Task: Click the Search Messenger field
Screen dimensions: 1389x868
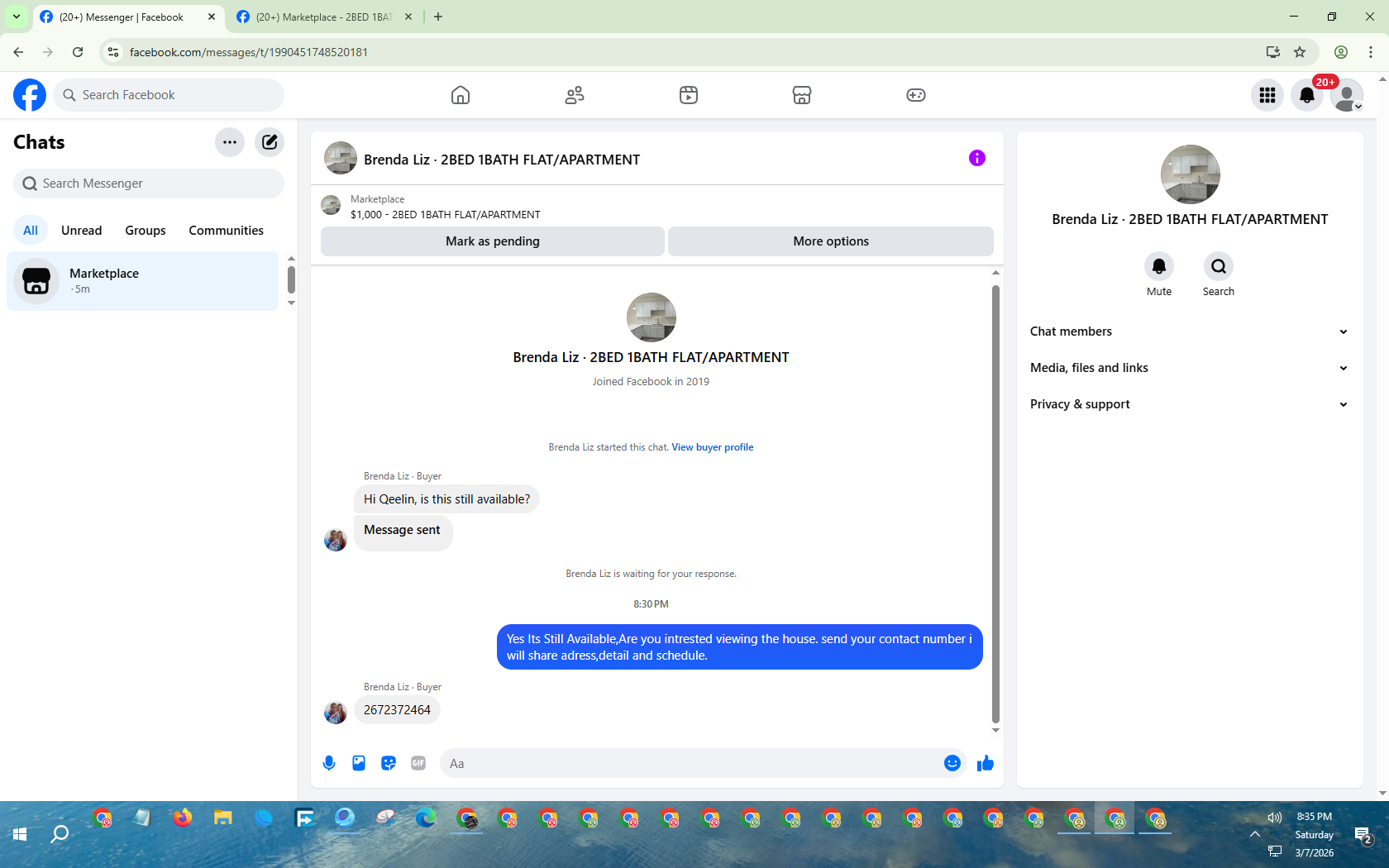Action: coord(149,184)
